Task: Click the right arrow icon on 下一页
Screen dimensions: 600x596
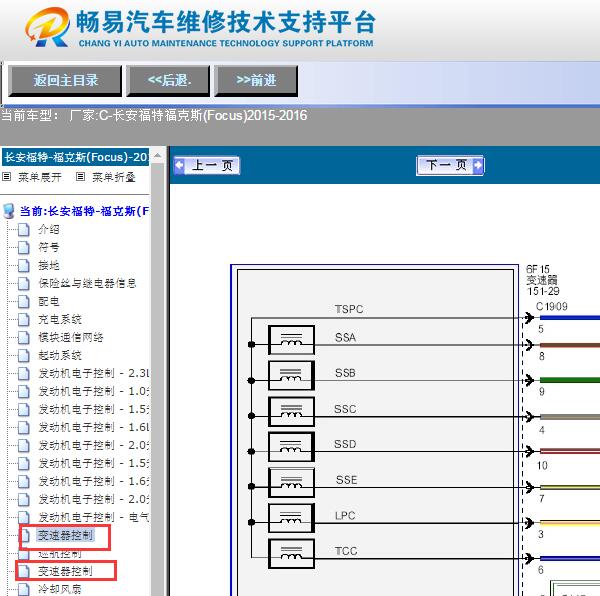Action: [478, 166]
